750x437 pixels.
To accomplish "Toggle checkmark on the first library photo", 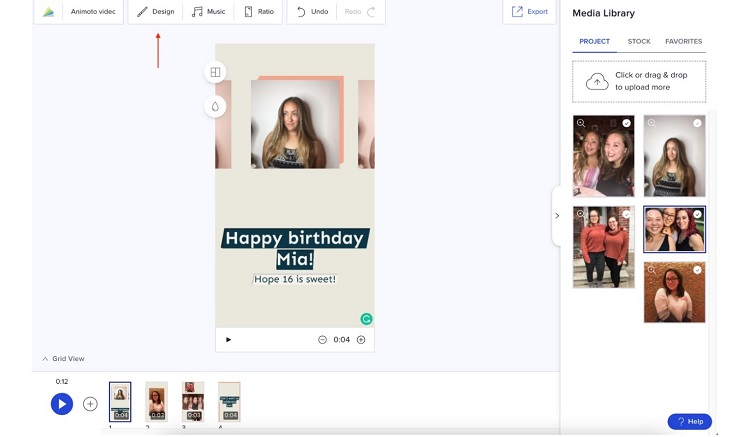I will [627, 123].
